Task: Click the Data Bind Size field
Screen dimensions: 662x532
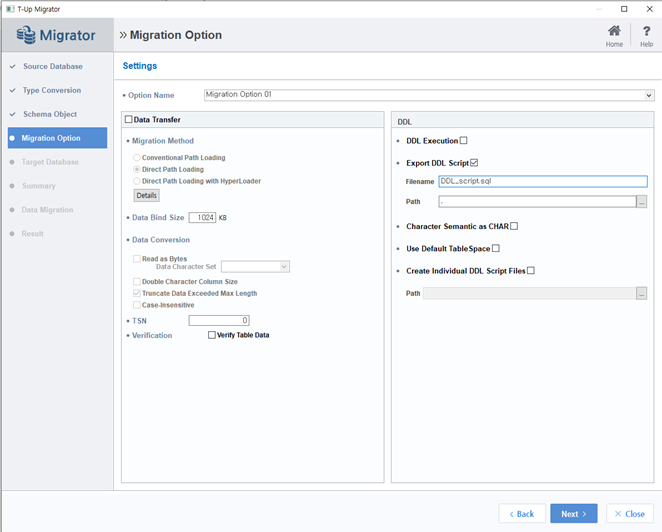Action: point(202,217)
